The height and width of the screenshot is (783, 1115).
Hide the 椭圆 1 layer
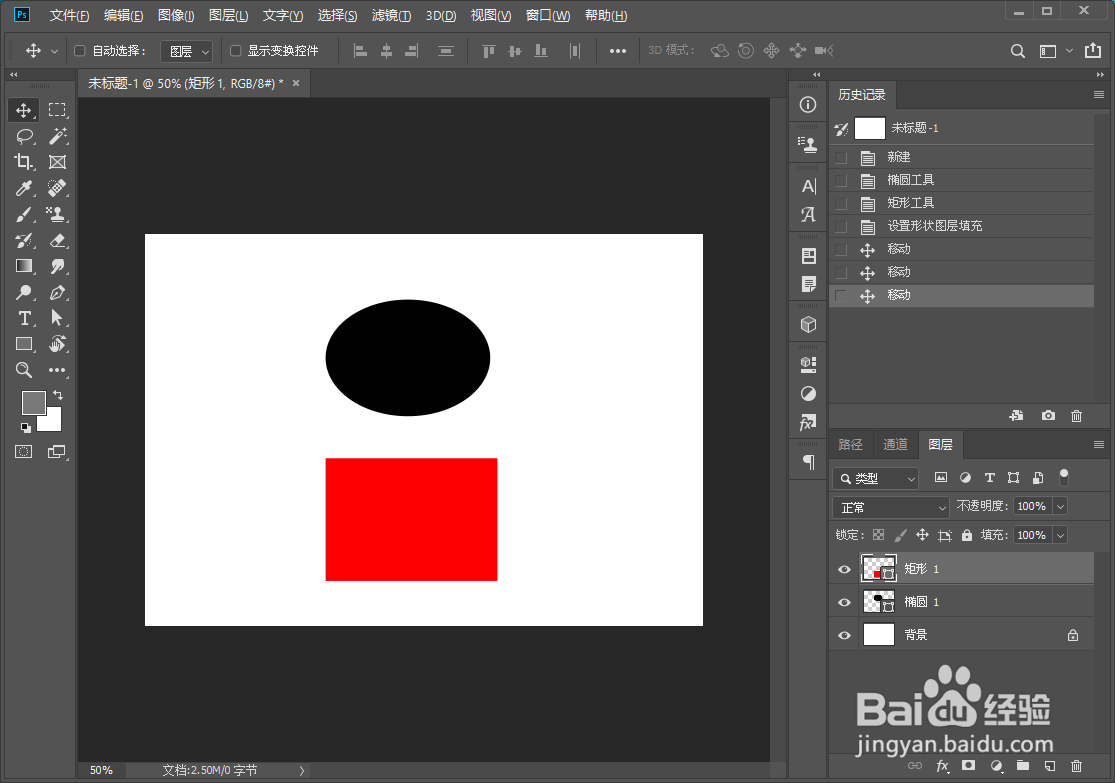tap(844, 602)
